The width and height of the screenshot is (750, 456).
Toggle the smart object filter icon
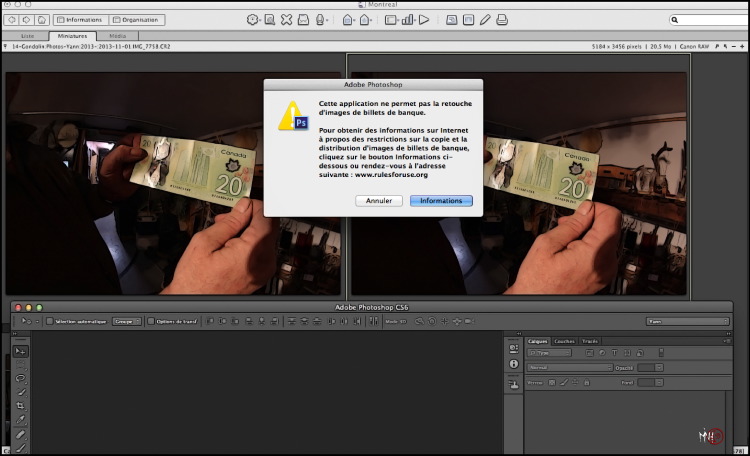640,353
